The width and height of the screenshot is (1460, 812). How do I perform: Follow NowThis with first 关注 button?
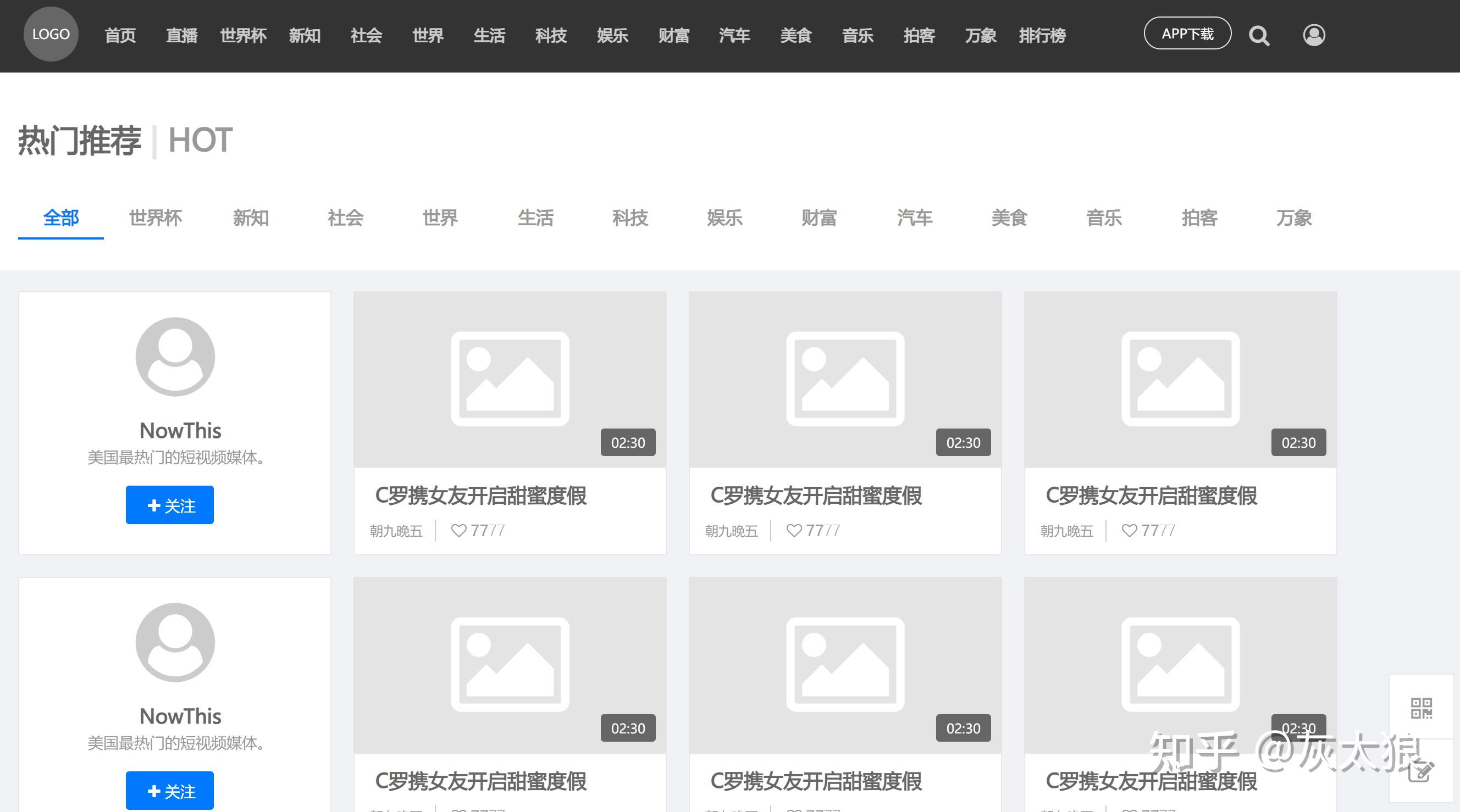click(169, 505)
